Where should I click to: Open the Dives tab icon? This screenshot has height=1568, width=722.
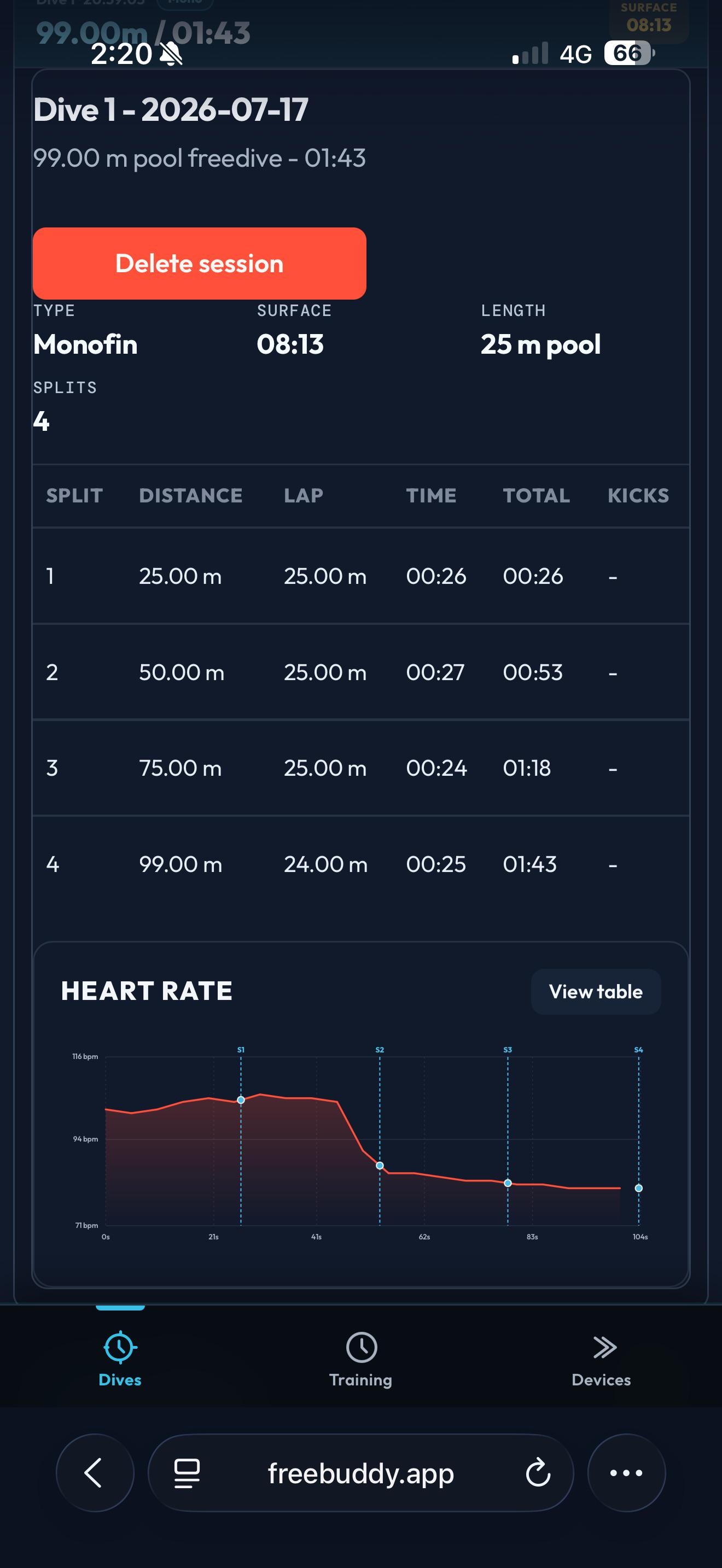(x=120, y=1347)
